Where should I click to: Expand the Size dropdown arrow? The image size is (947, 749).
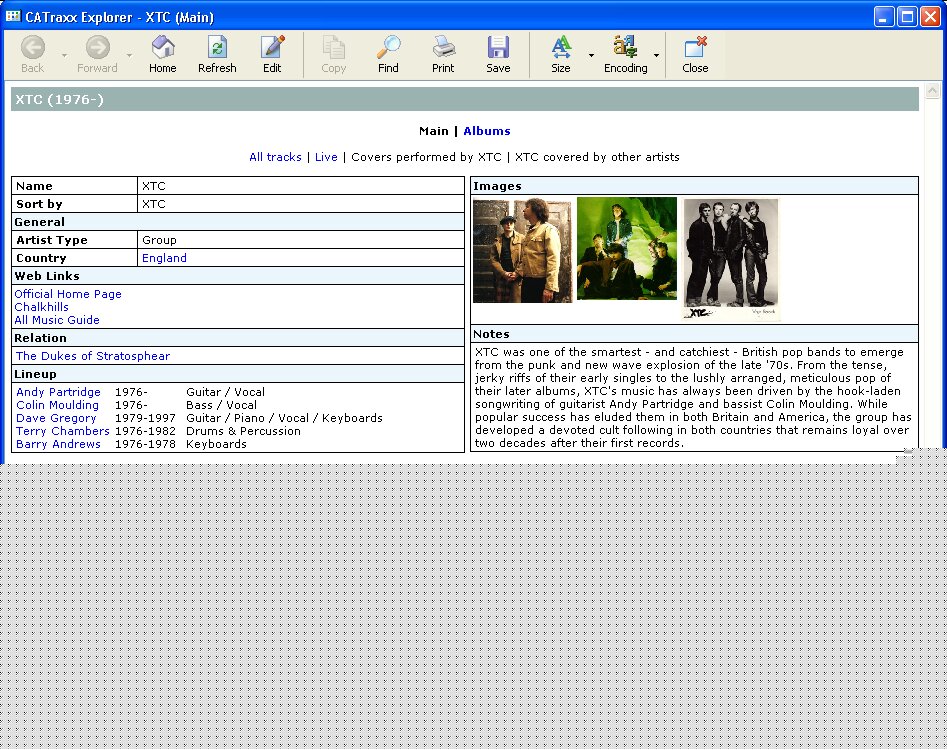click(x=591, y=56)
